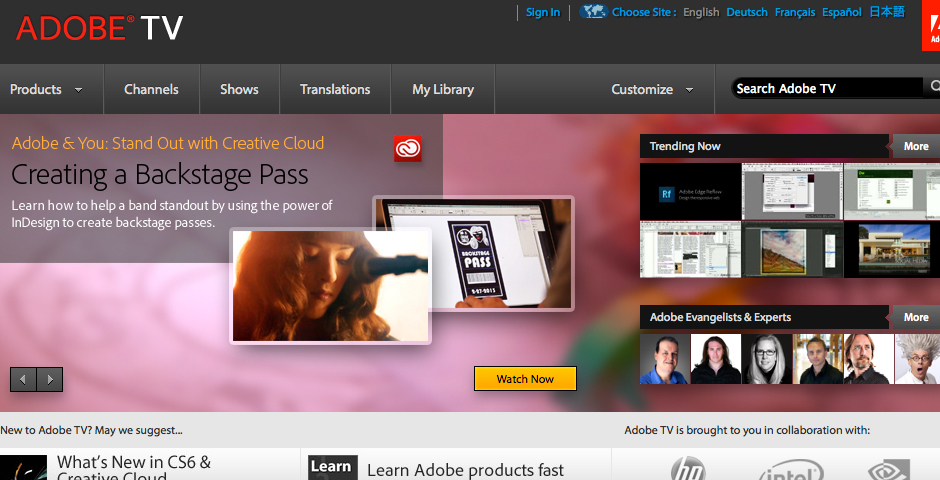940x480 pixels.
Task: Click the Creating a Backstage Pass title
Action: point(159,174)
